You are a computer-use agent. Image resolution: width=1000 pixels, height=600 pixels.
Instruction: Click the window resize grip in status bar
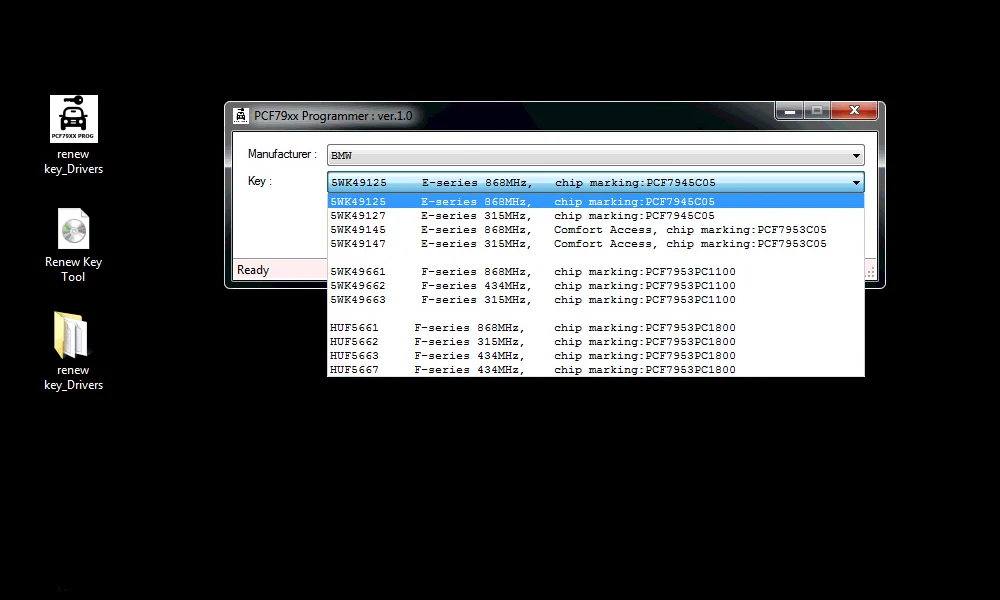click(x=871, y=272)
